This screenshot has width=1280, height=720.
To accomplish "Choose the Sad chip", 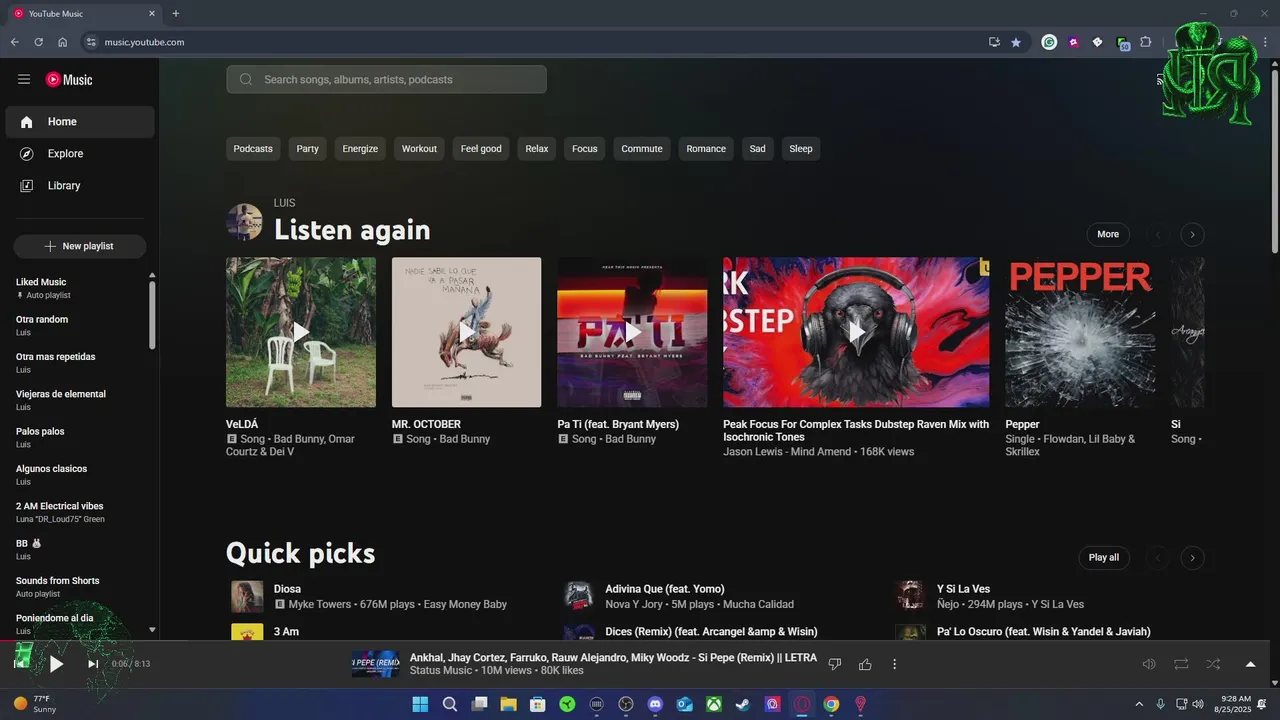I will tap(758, 149).
